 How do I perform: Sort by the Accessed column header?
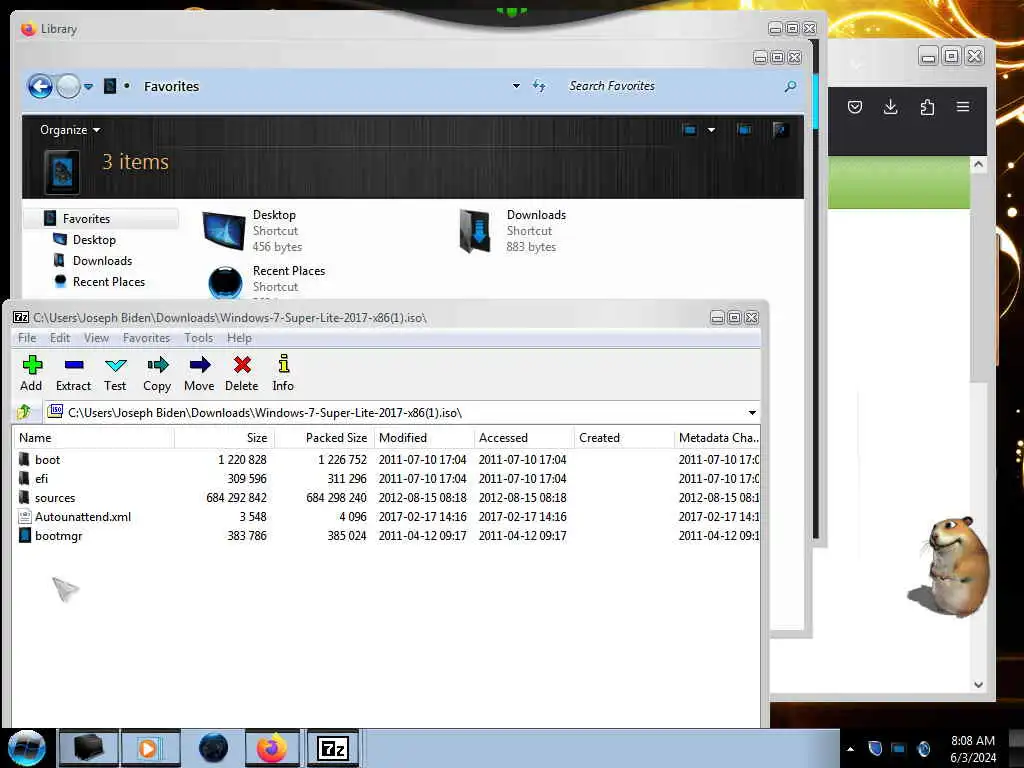click(524, 438)
